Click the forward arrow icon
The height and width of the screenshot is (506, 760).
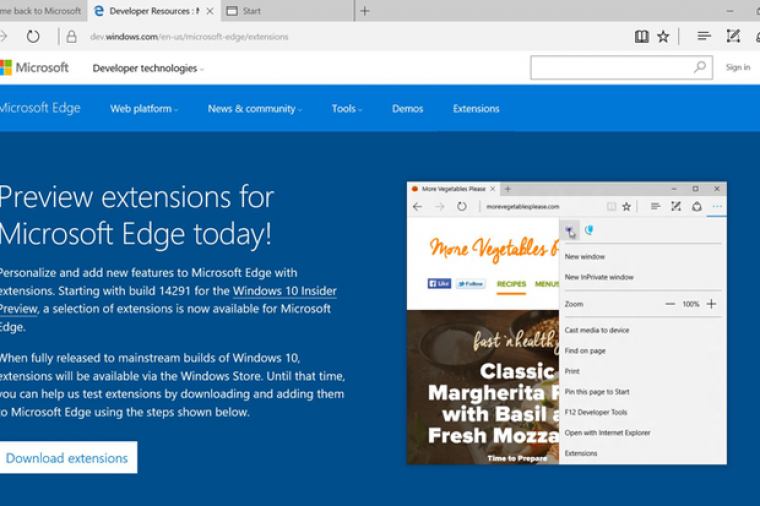coord(4,36)
